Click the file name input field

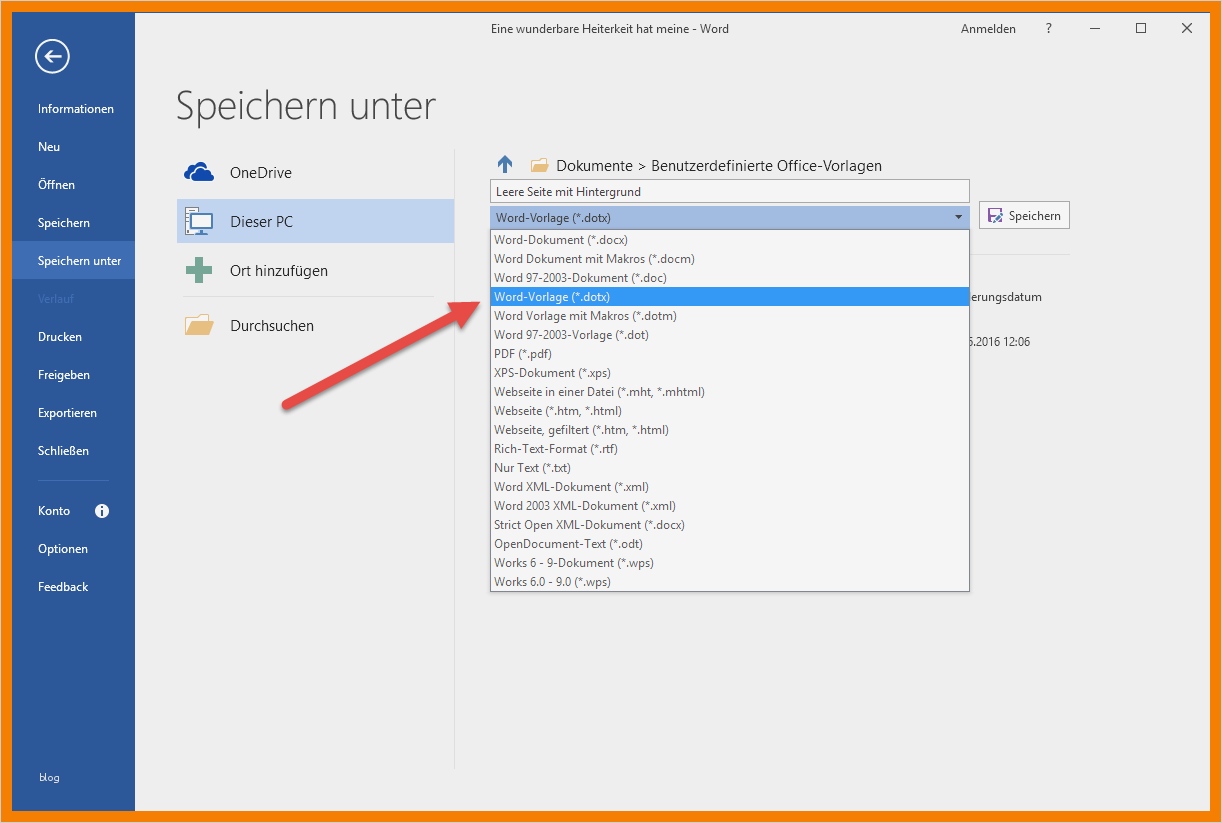[730, 191]
